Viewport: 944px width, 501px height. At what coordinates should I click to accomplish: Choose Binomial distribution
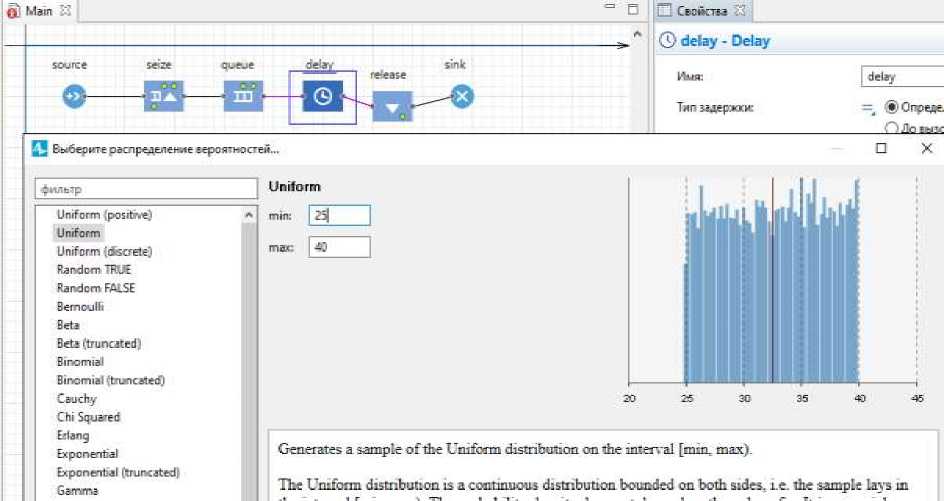[x=80, y=362]
